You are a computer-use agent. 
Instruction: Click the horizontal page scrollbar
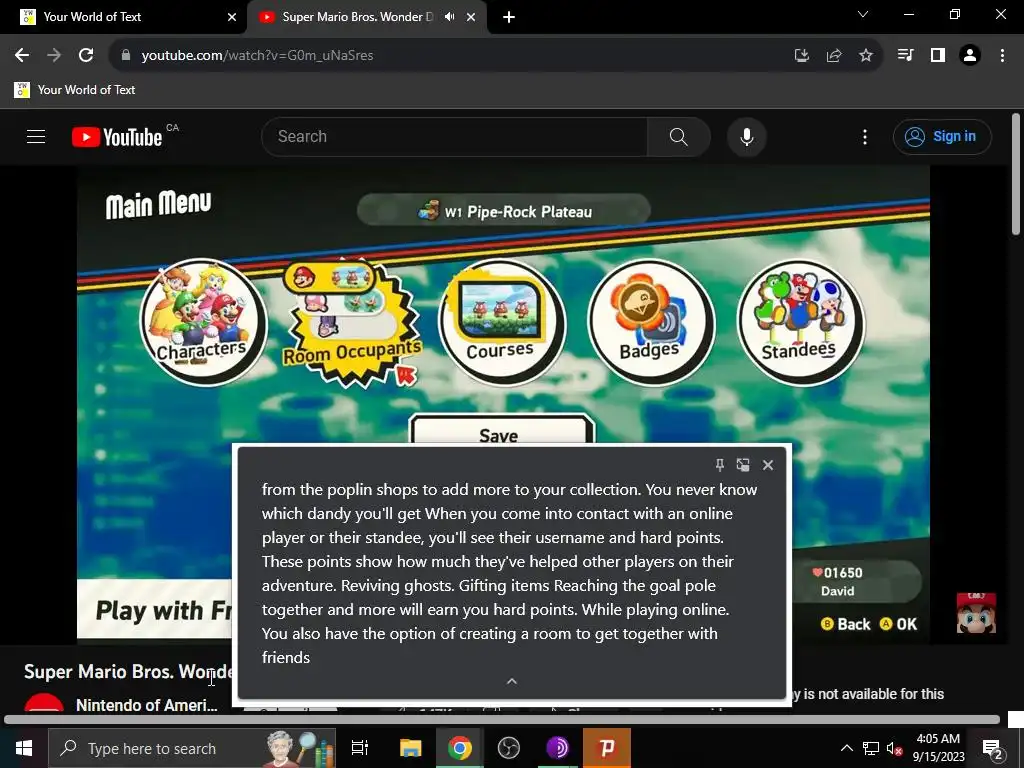502,720
